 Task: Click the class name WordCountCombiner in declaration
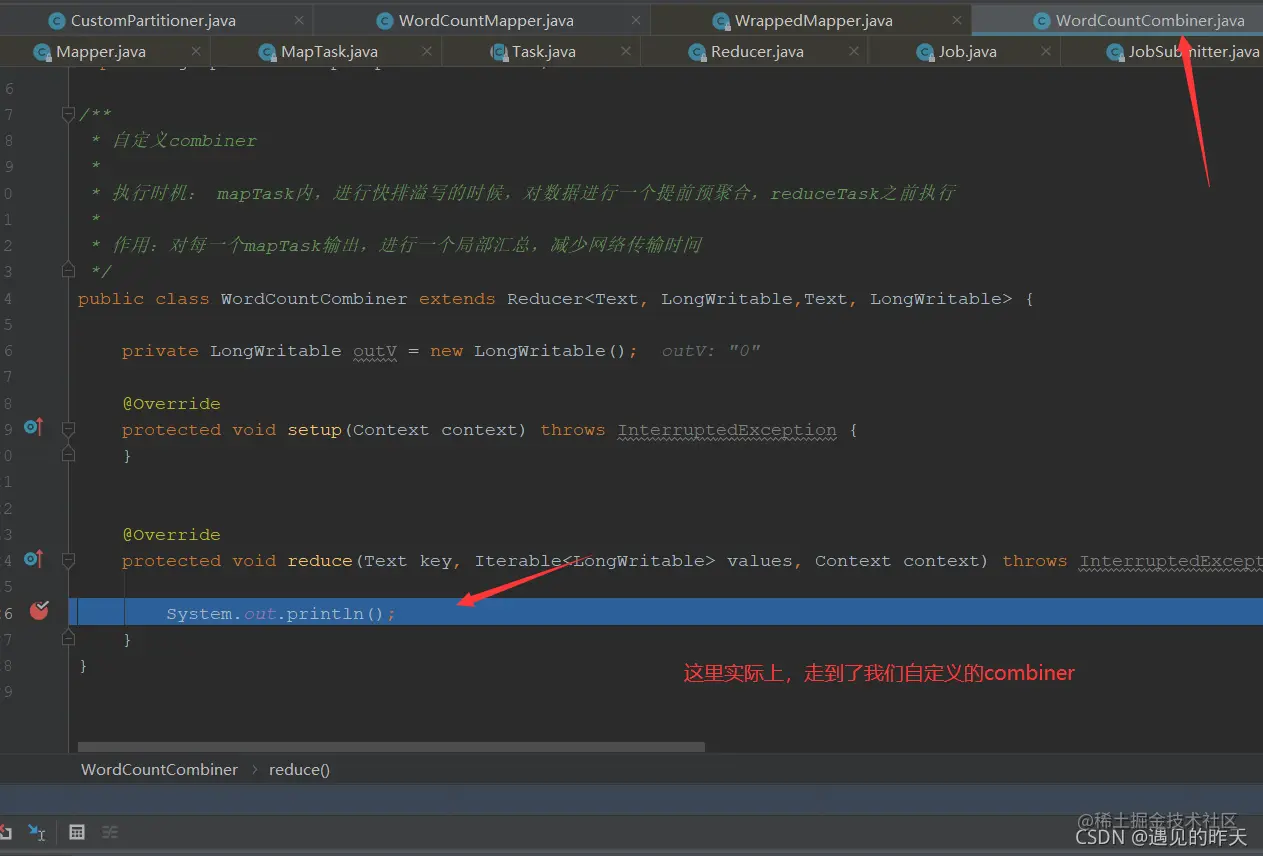point(314,299)
